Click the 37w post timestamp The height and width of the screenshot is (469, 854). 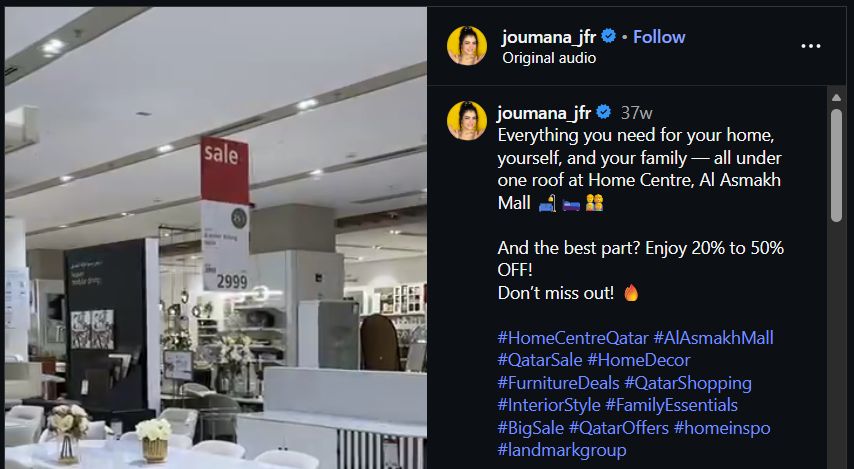pyautogui.click(x=636, y=113)
